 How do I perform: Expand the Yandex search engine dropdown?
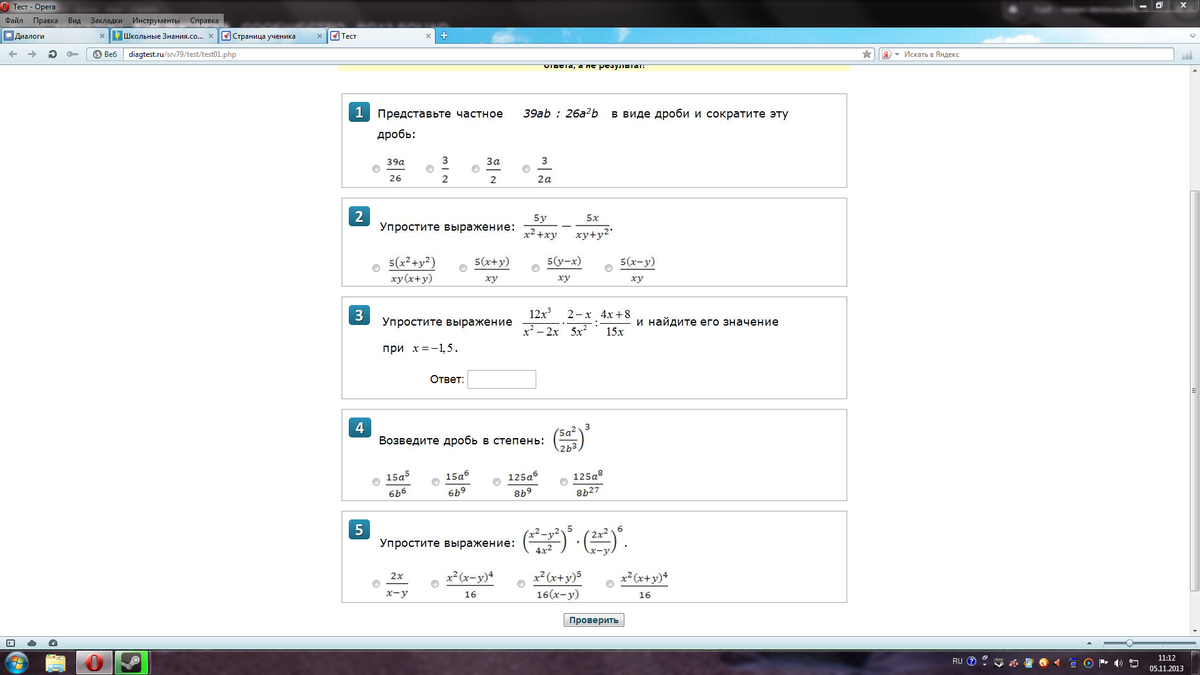tap(896, 54)
